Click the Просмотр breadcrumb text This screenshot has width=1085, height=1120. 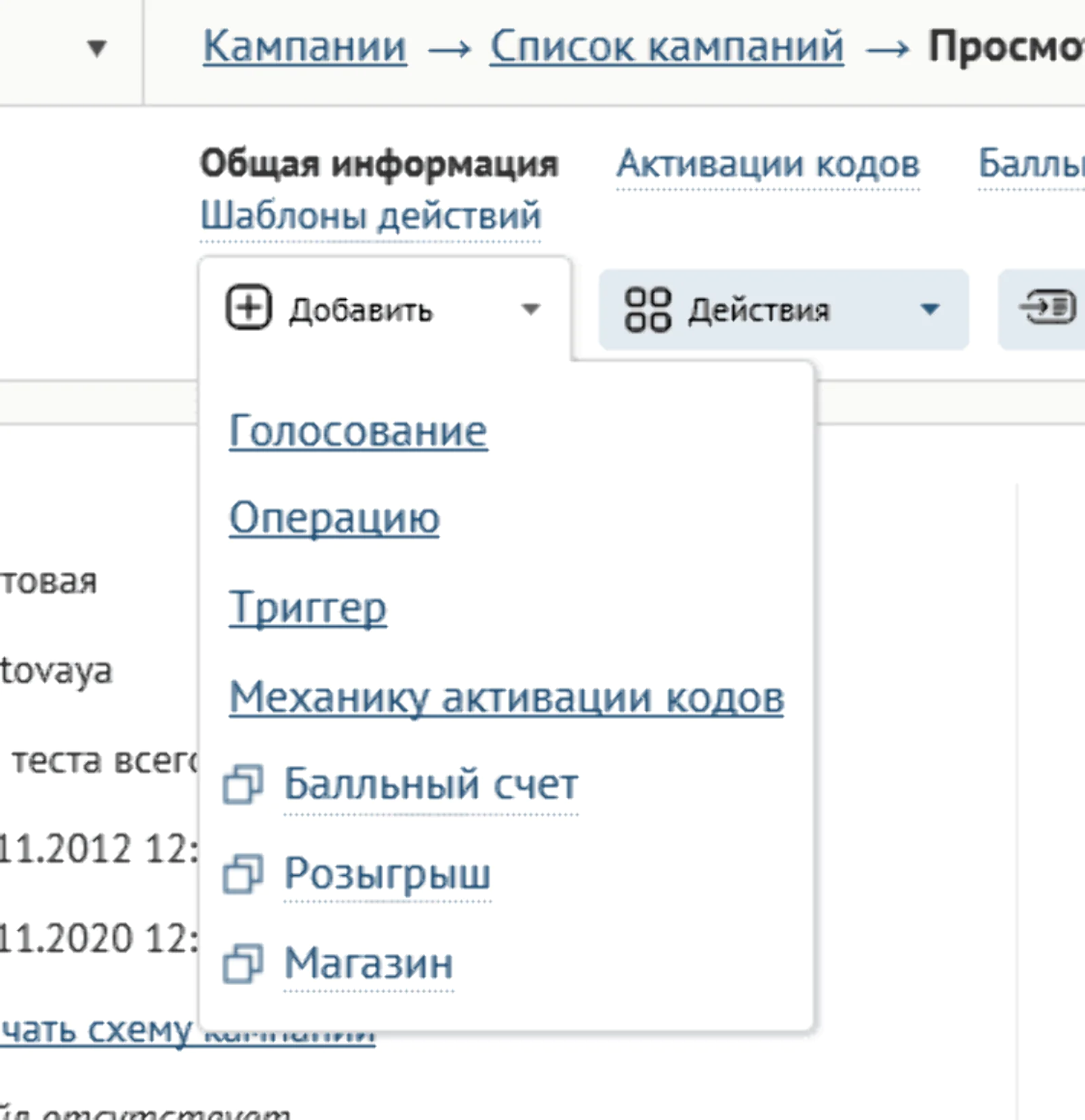coord(1006,47)
